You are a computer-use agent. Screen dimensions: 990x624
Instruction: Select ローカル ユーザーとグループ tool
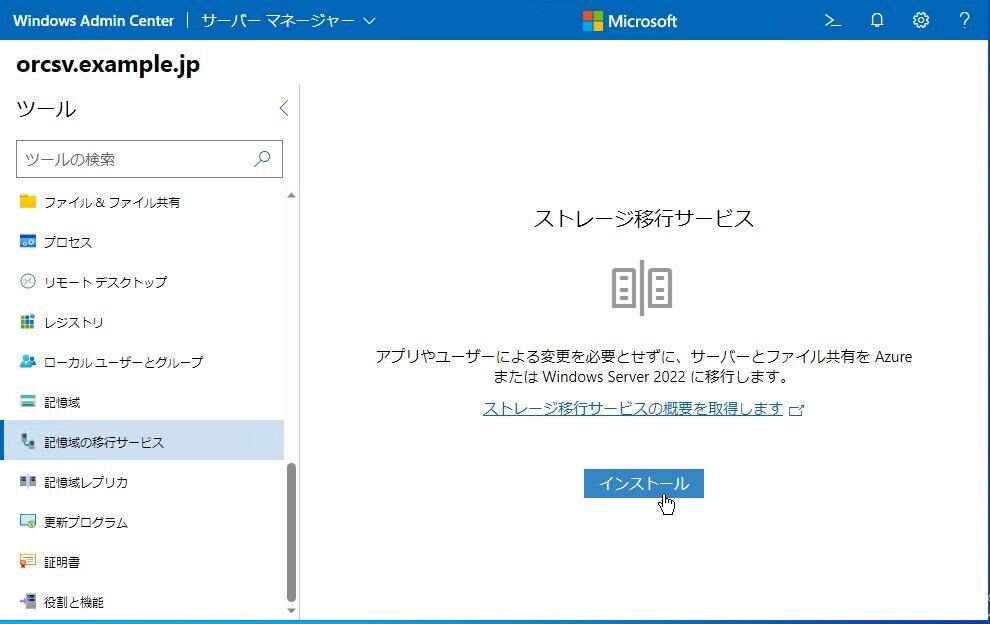(x=143, y=362)
